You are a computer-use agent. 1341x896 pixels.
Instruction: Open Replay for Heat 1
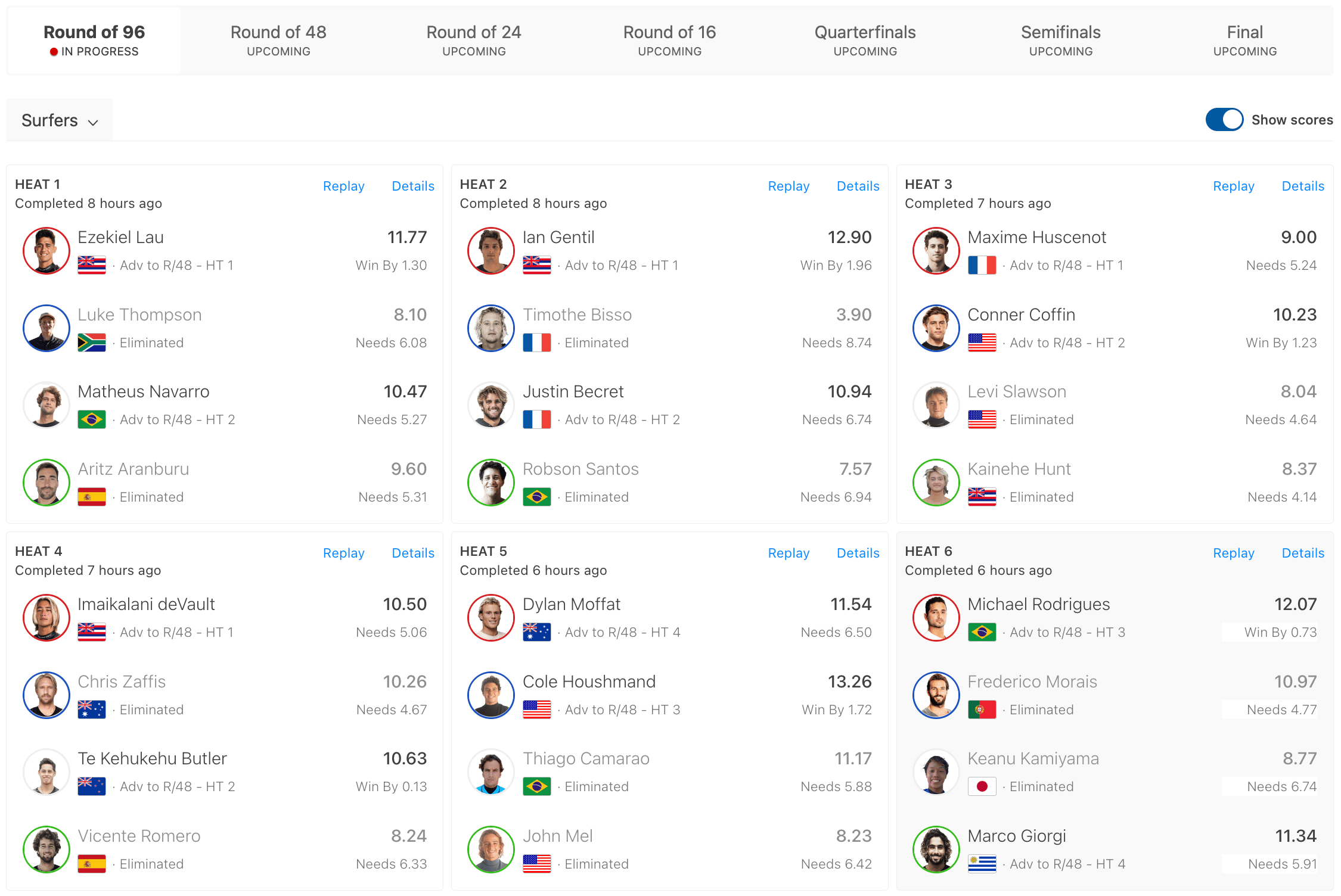pos(343,186)
